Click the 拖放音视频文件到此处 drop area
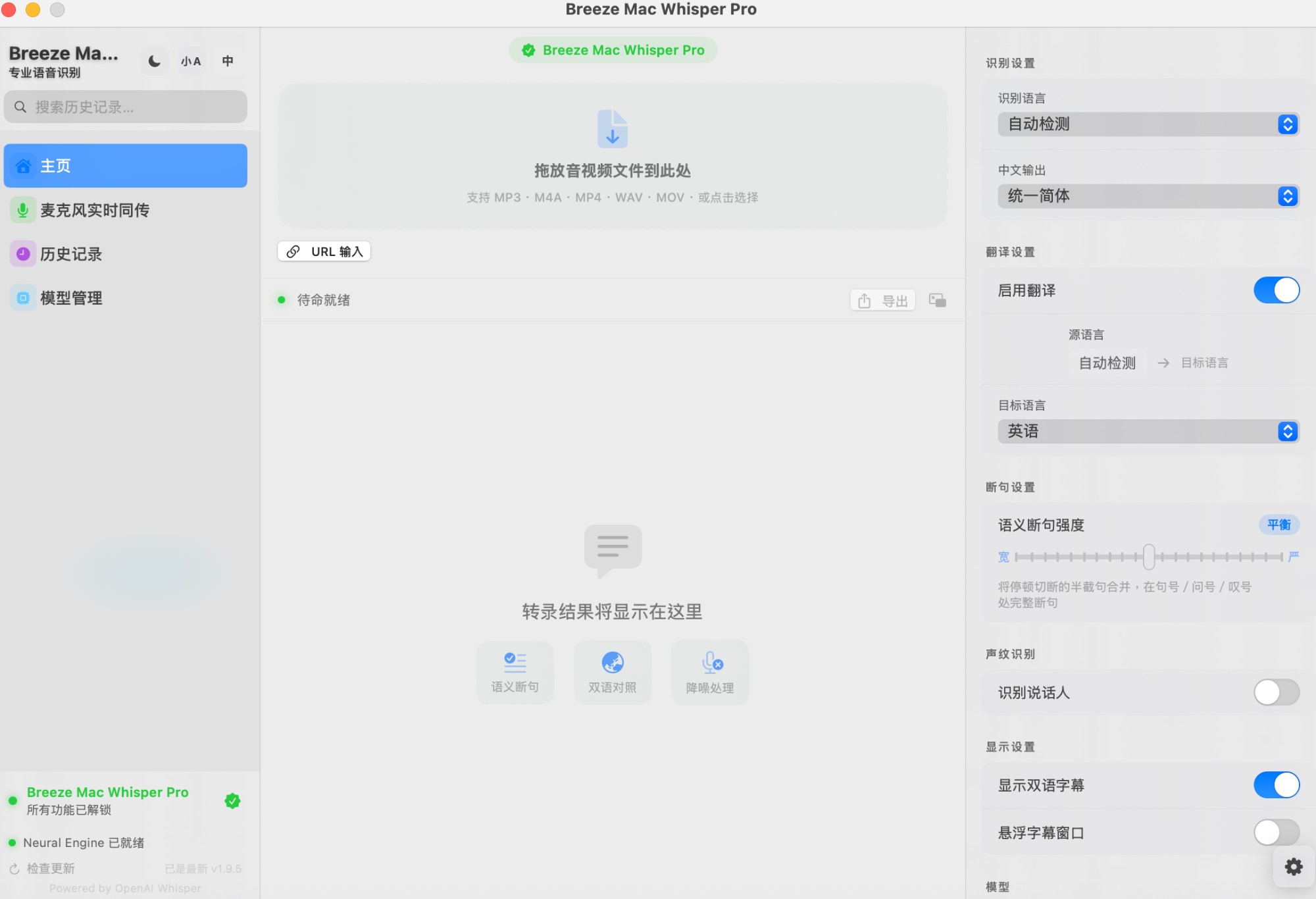The height and width of the screenshot is (899, 1316). (x=613, y=156)
